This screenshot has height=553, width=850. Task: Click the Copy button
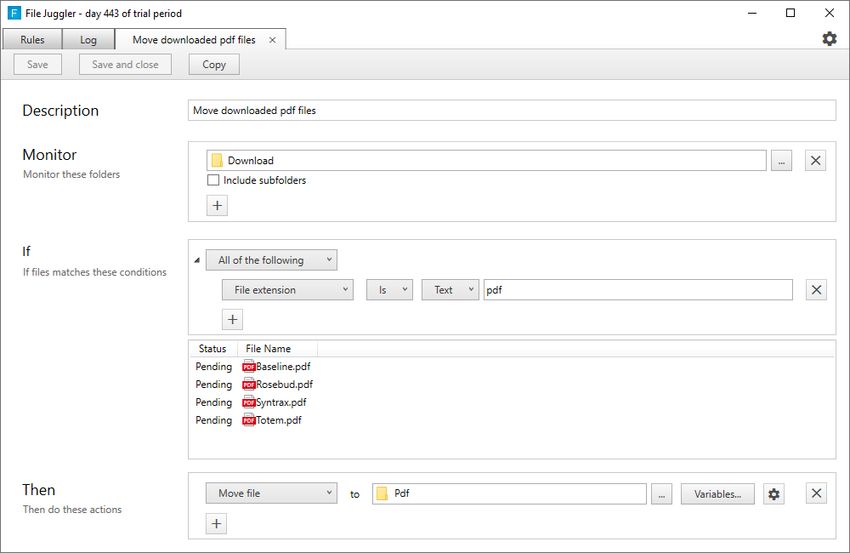point(214,65)
